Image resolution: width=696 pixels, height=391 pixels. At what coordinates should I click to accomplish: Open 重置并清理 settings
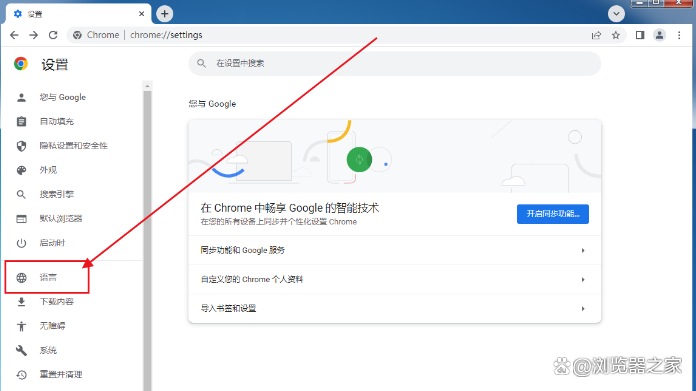[61, 375]
